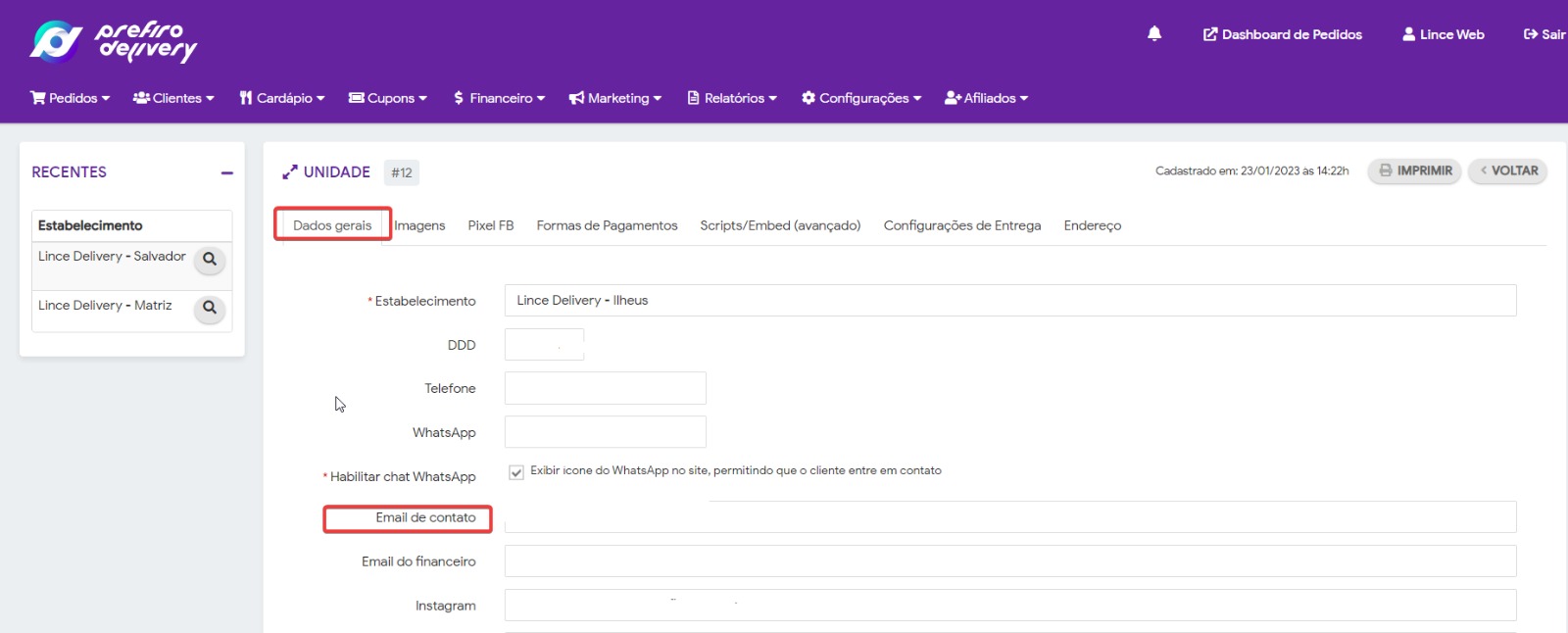This screenshot has width=1568, height=633.
Task: Open Dashboard de Pedidos external link
Action: click(x=1282, y=34)
